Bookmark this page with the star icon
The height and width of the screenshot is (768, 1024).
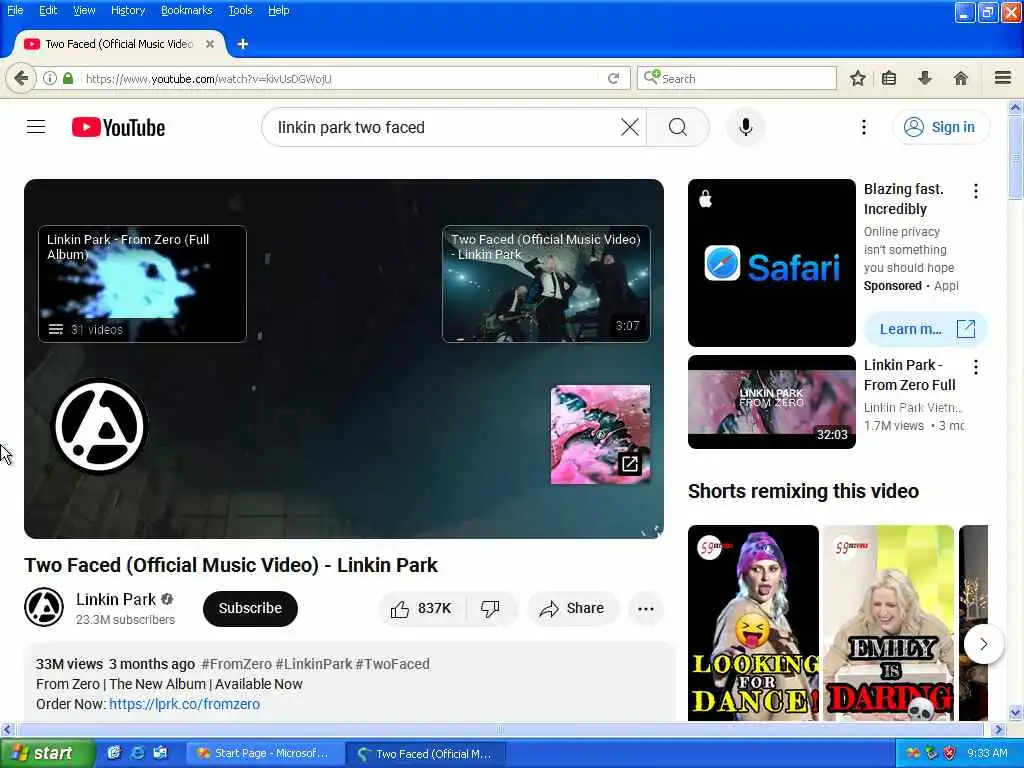[857, 78]
